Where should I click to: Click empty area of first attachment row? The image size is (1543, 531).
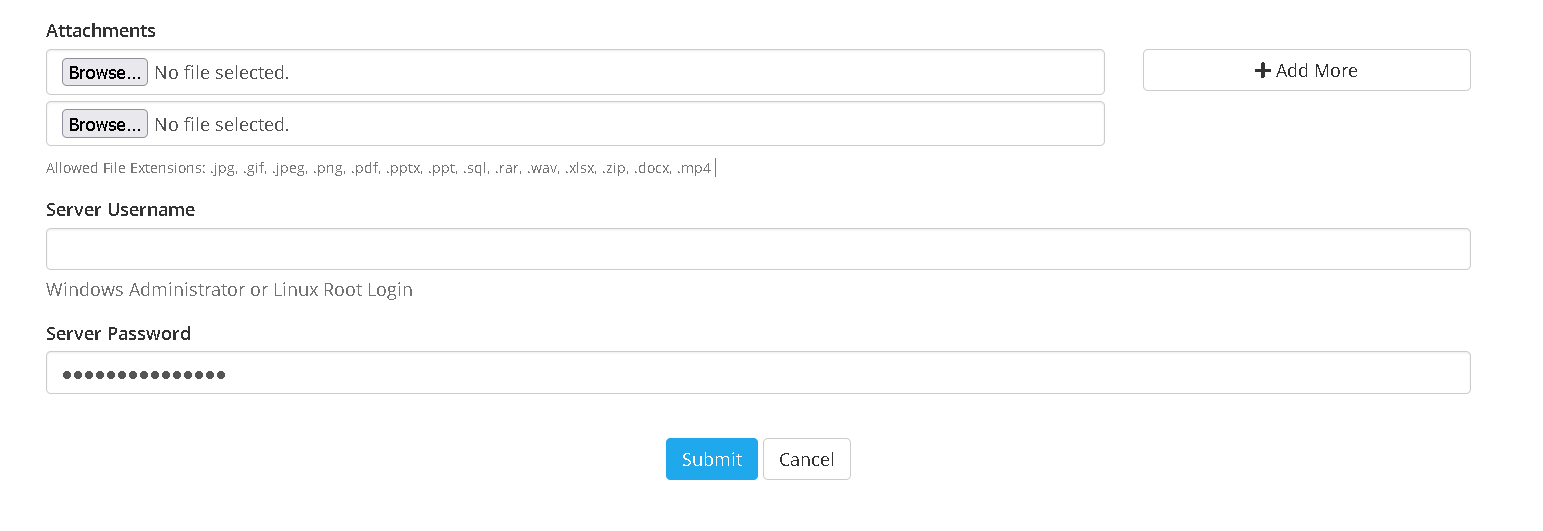[700, 73]
